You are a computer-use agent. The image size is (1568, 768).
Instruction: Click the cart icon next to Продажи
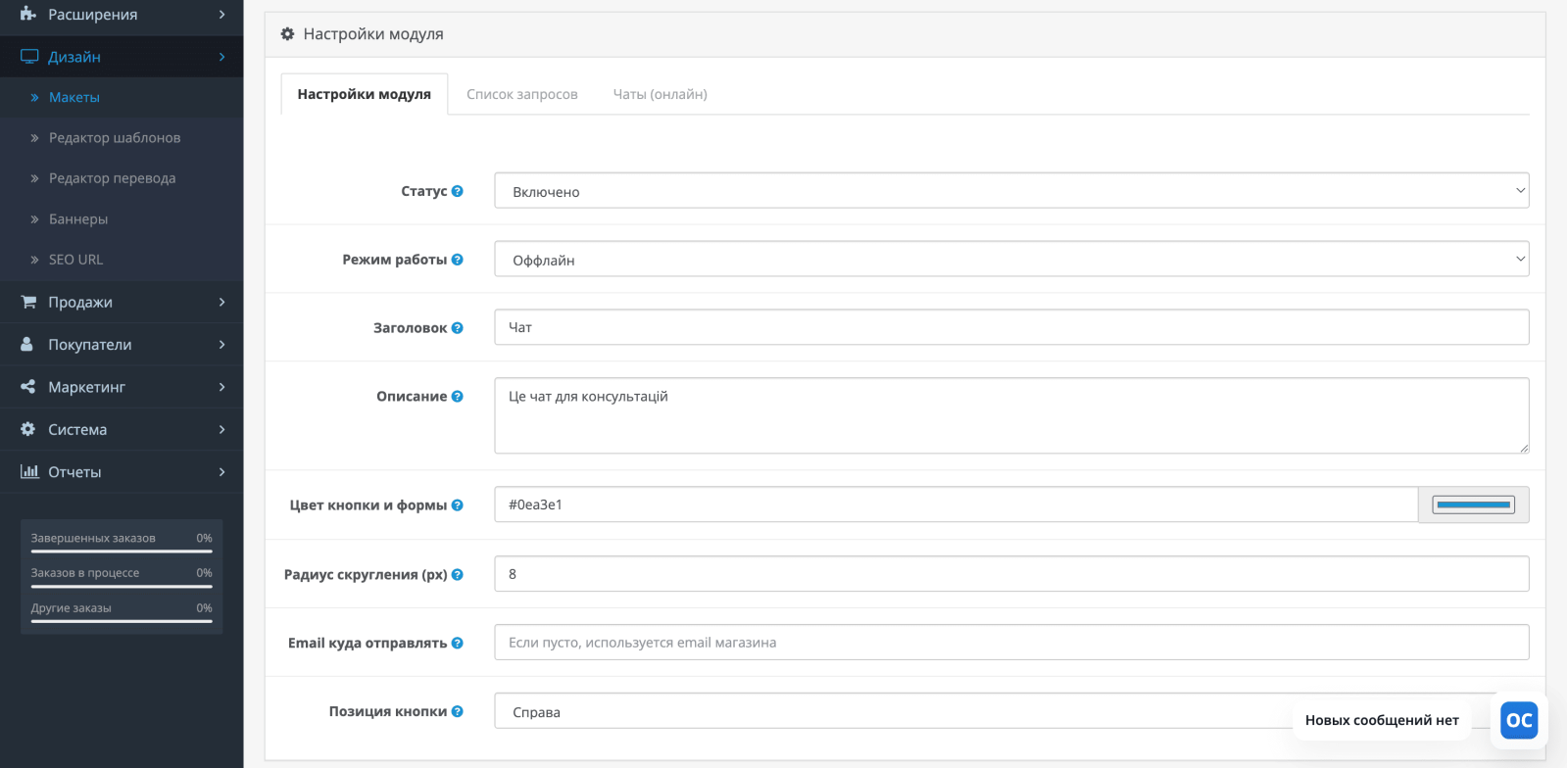(x=28, y=302)
